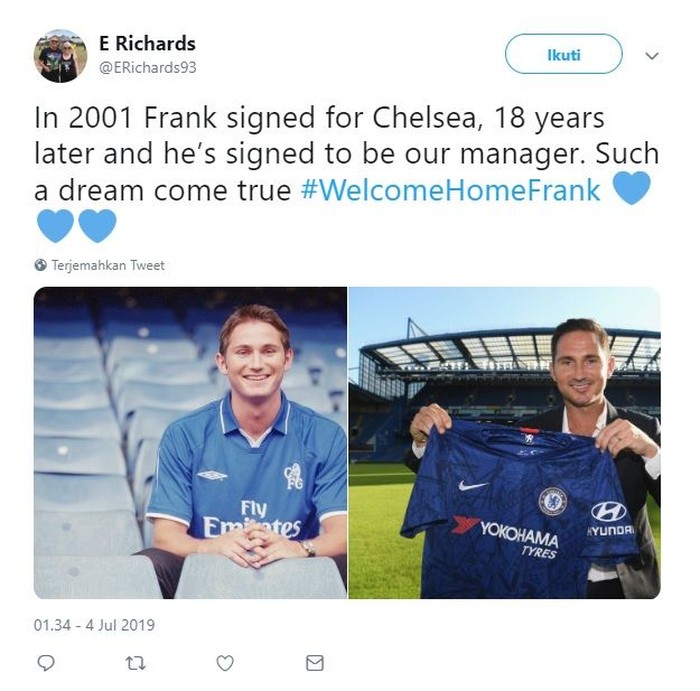Image resolution: width=700 pixels, height=691 pixels.
Task: Retweet this post using the arrows icon
Action: (x=135, y=663)
